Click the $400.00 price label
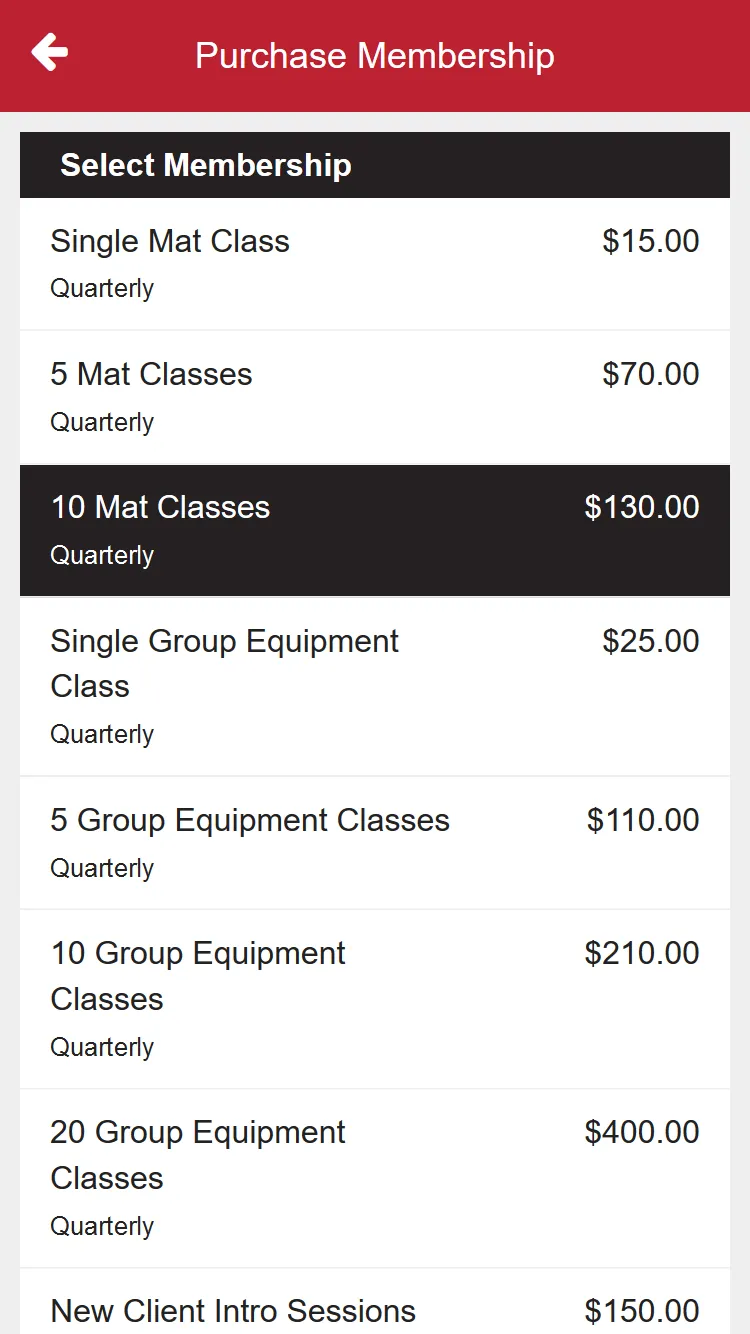The height and width of the screenshot is (1334, 750). pos(642,1132)
